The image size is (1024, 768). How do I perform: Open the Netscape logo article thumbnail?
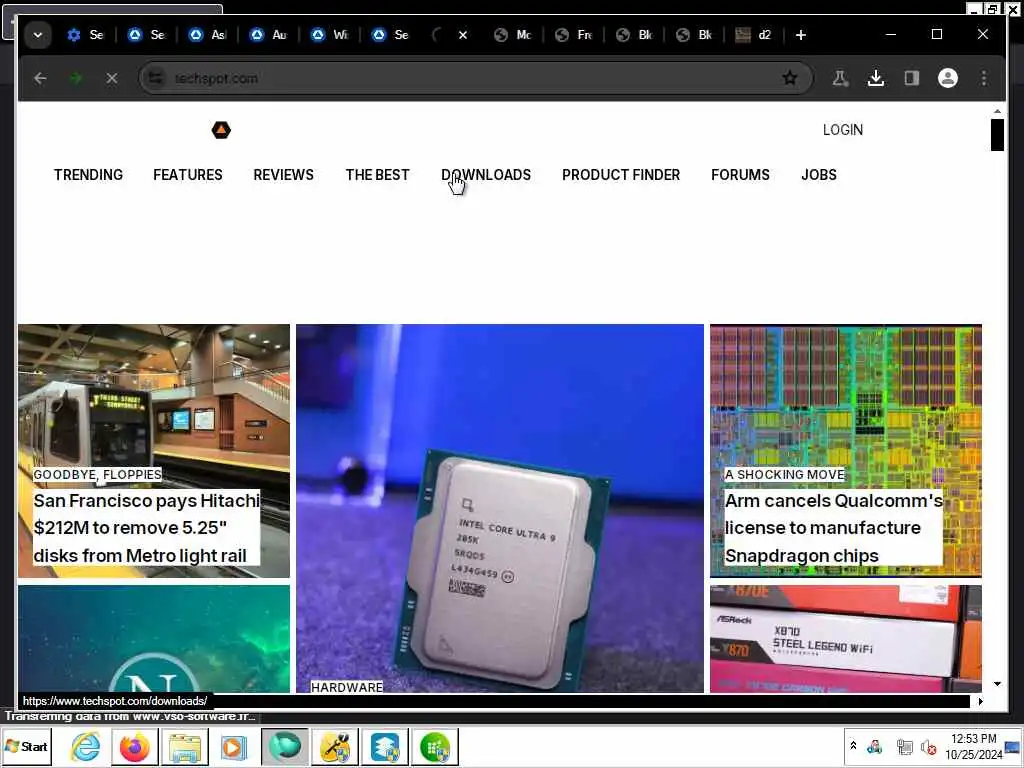[x=154, y=639]
